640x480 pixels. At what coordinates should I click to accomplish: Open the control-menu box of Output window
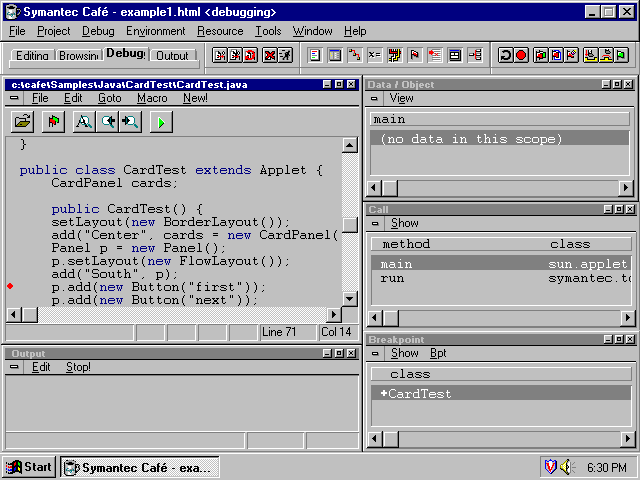pos(14,367)
